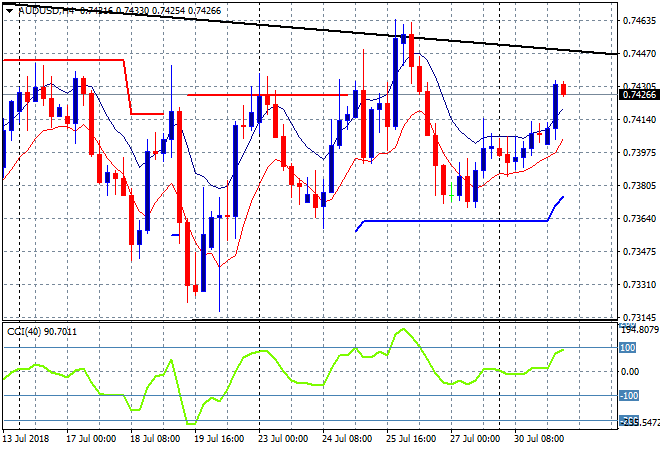Select the 0.73975 price axis label
The height and width of the screenshot is (450, 660).
coord(639,152)
